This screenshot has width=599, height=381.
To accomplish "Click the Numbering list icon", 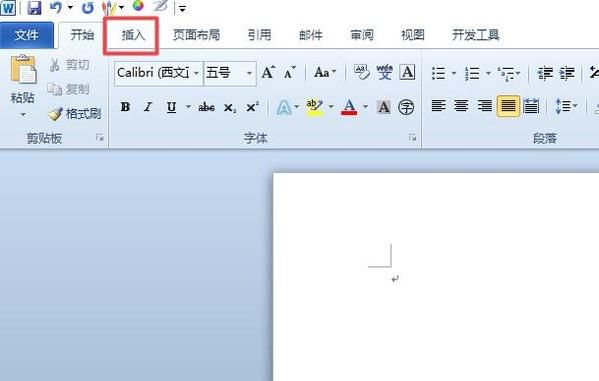I will [x=473, y=73].
